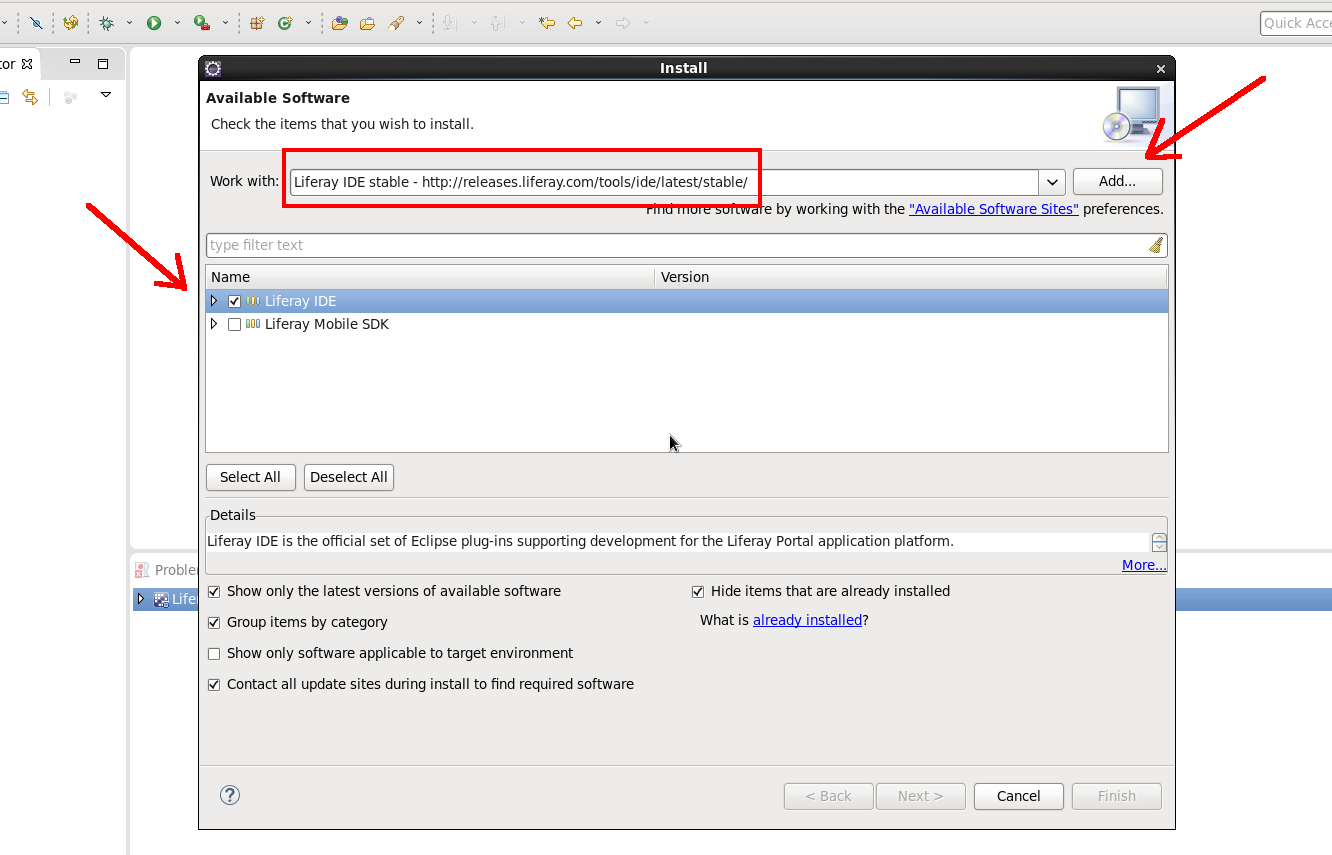Enable Show only software applicable to target environment
The image size is (1332, 855).
[x=214, y=653]
